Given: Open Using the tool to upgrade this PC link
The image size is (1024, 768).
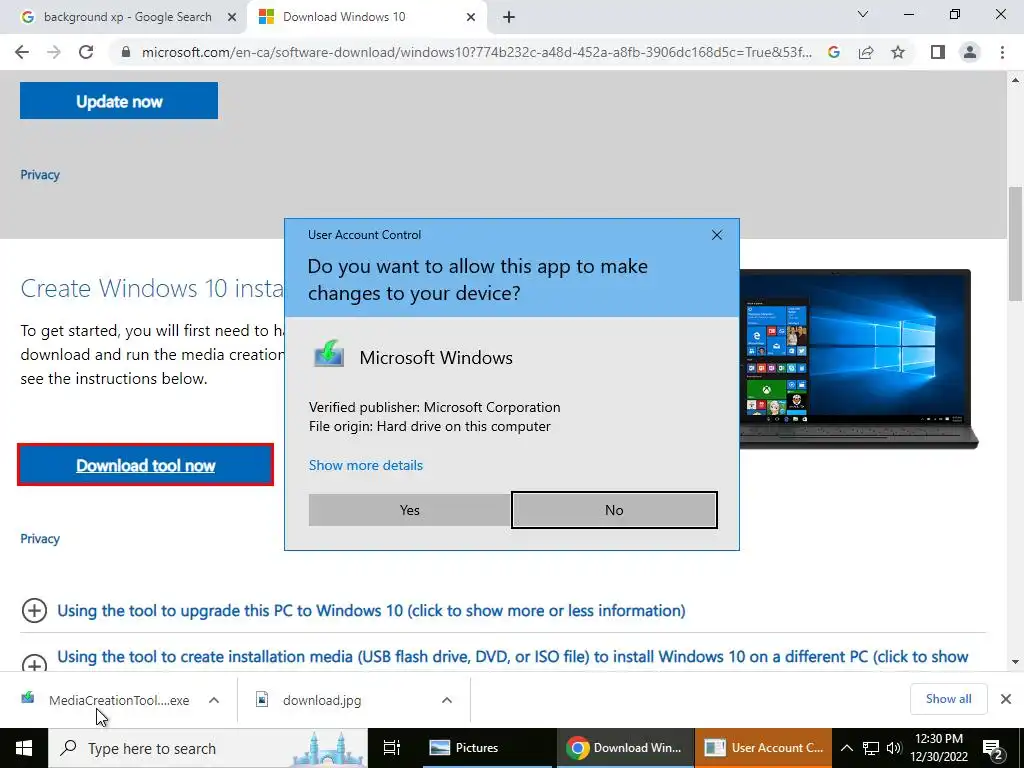Looking at the screenshot, I should click(x=371, y=611).
